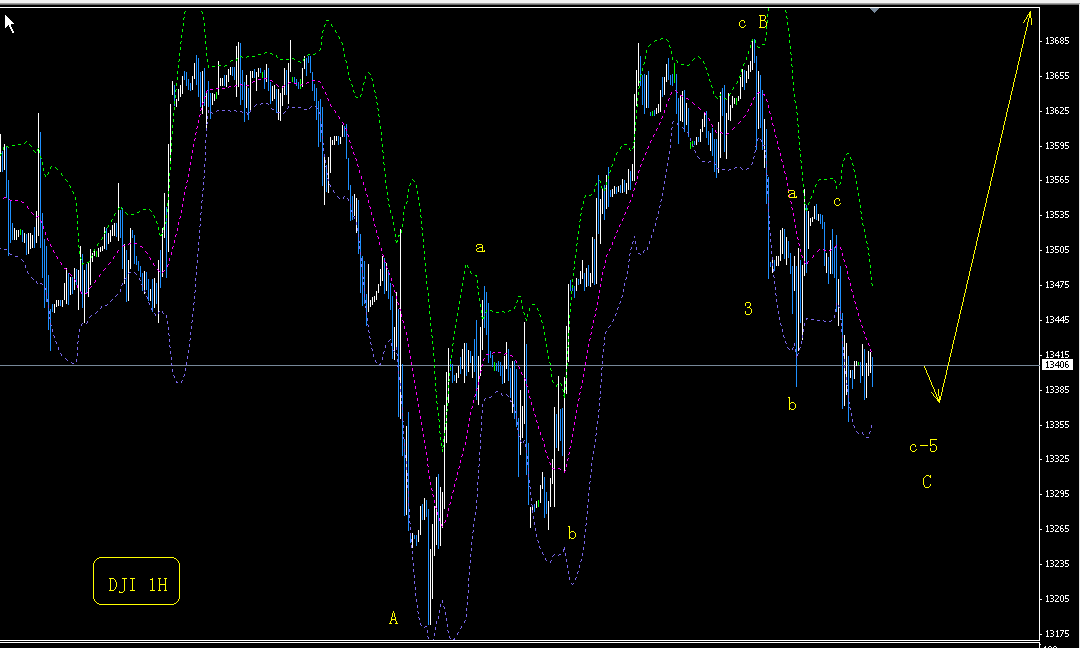This screenshot has height=648, width=1080.
Task: Click the 13265 price axis value
Action: (x=1057, y=529)
